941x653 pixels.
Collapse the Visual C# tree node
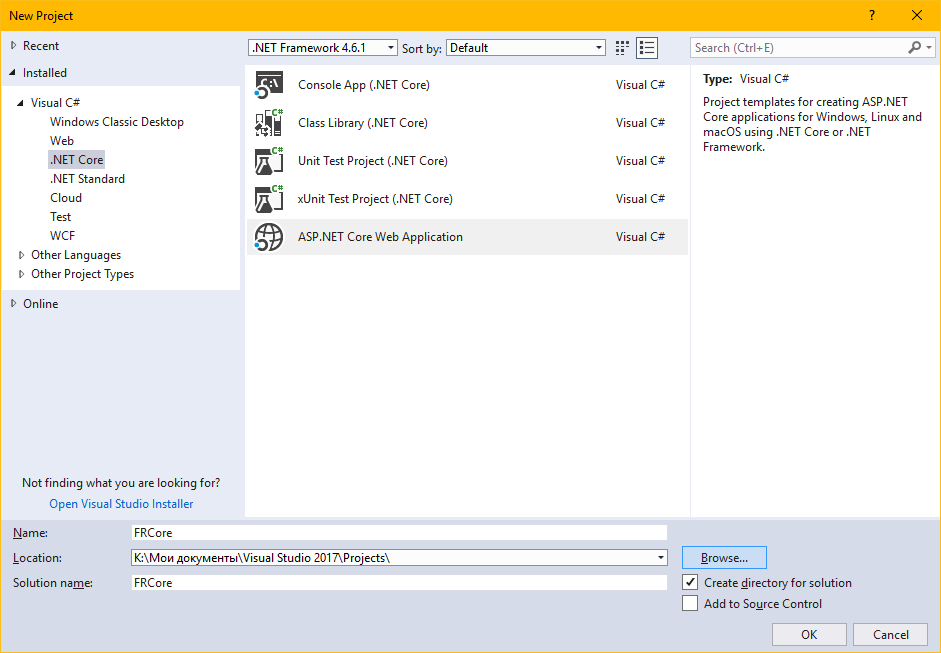tap(20, 103)
